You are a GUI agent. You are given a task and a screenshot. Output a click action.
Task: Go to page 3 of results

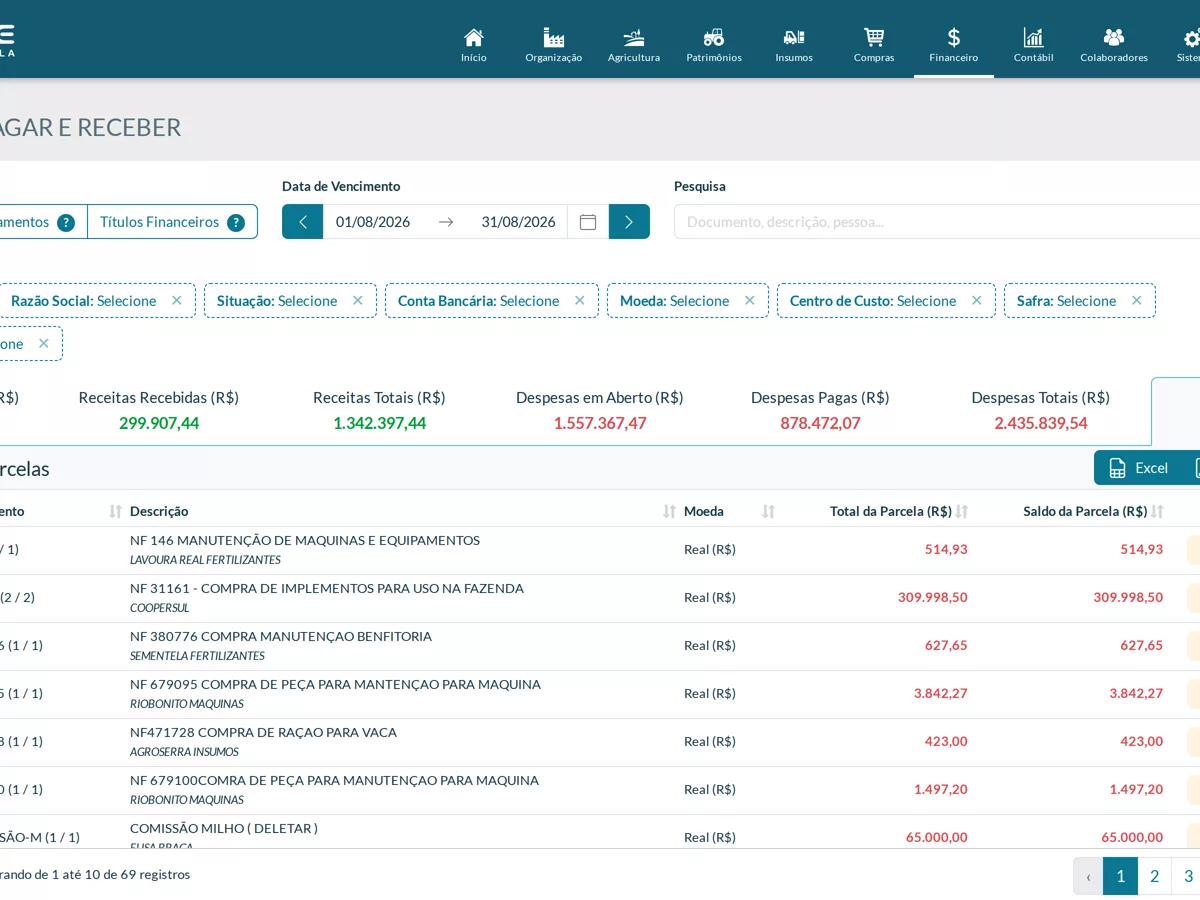coord(1187,876)
